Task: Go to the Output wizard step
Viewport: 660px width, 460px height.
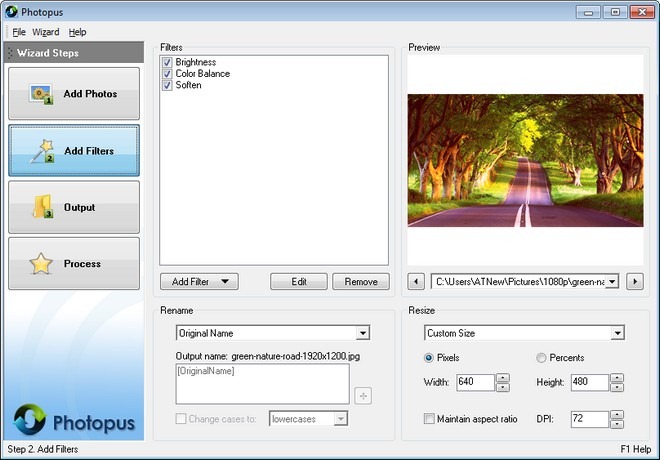Action: 74,207
